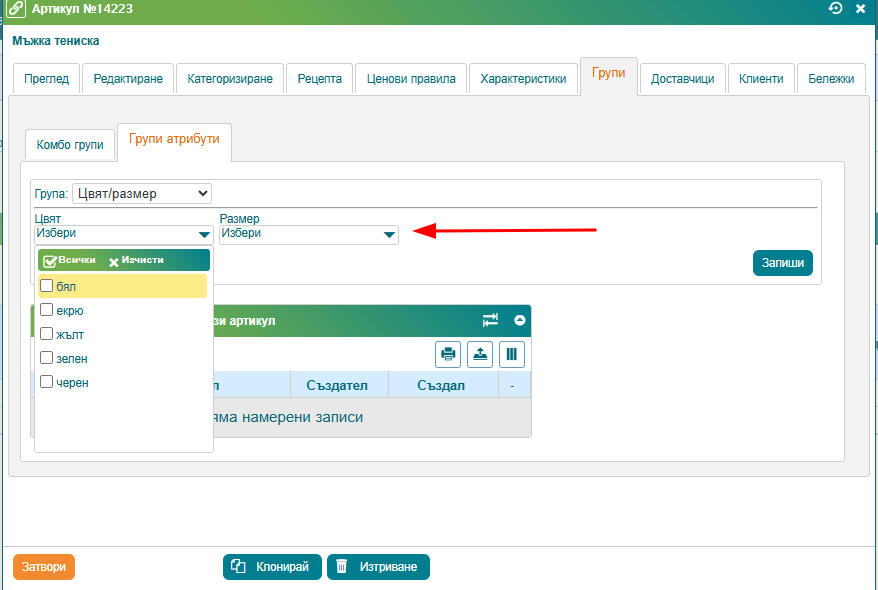Image resolution: width=878 pixels, height=590 pixels.
Task: Click the export upload icon in table toolbar
Action: point(480,354)
